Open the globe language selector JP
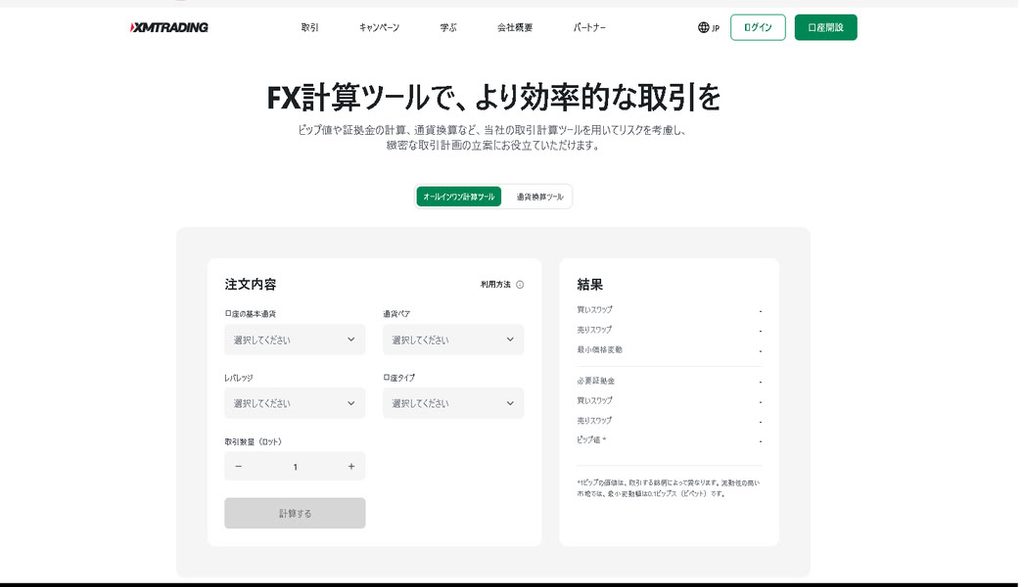The image size is (1024, 587). 709,27
